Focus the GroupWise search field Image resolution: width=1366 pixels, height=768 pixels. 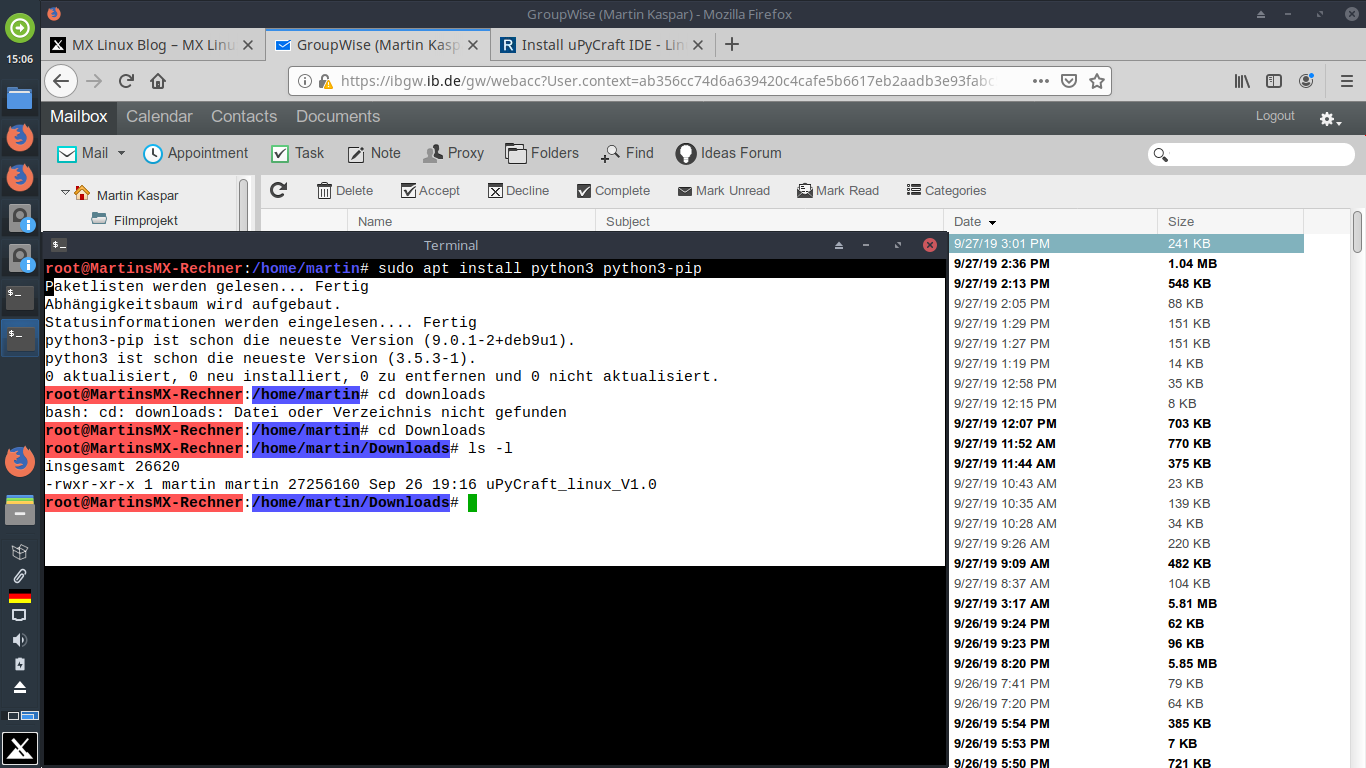coord(1251,154)
